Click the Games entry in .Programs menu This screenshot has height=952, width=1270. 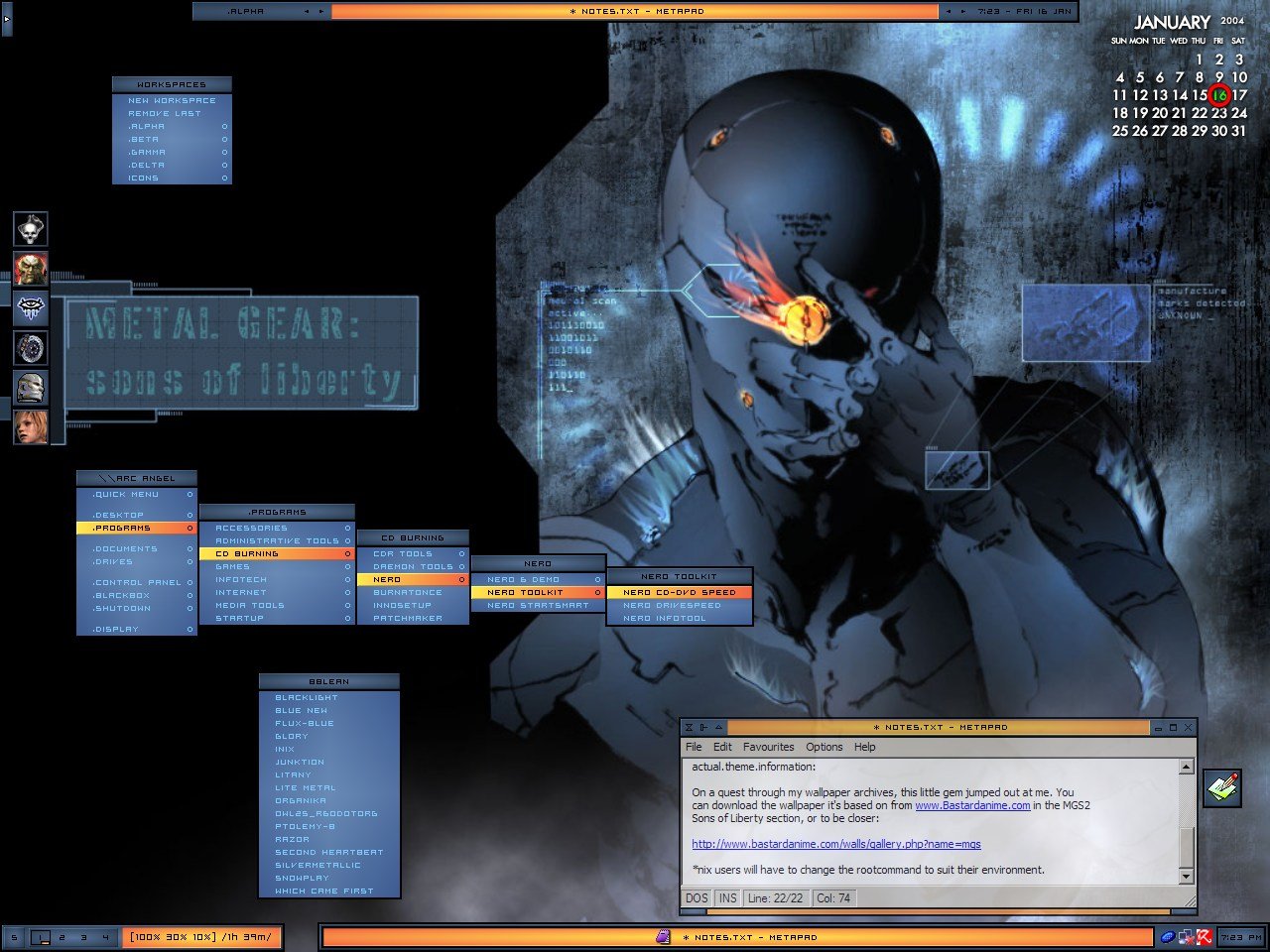277,567
